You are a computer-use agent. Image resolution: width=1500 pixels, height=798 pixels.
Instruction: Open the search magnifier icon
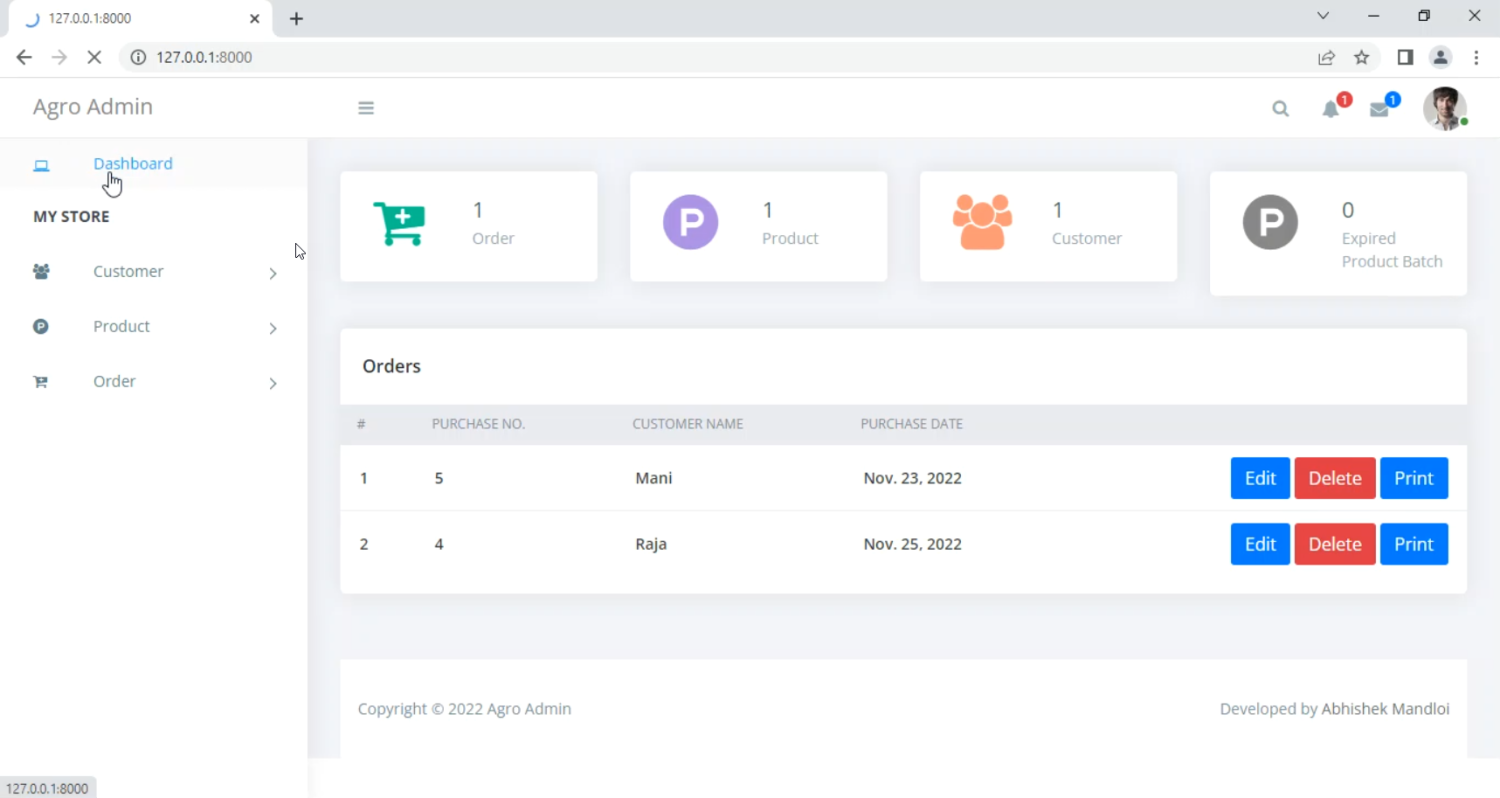pyautogui.click(x=1280, y=109)
